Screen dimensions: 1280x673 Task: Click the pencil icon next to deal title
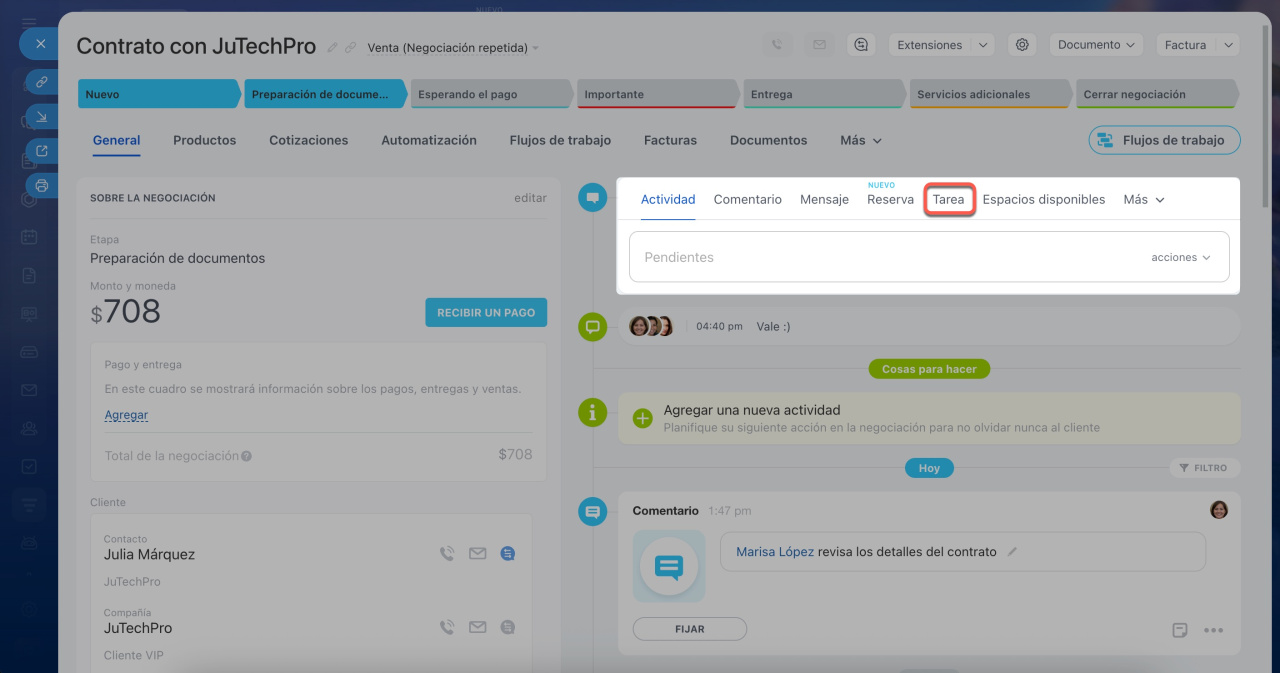[333, 48]
